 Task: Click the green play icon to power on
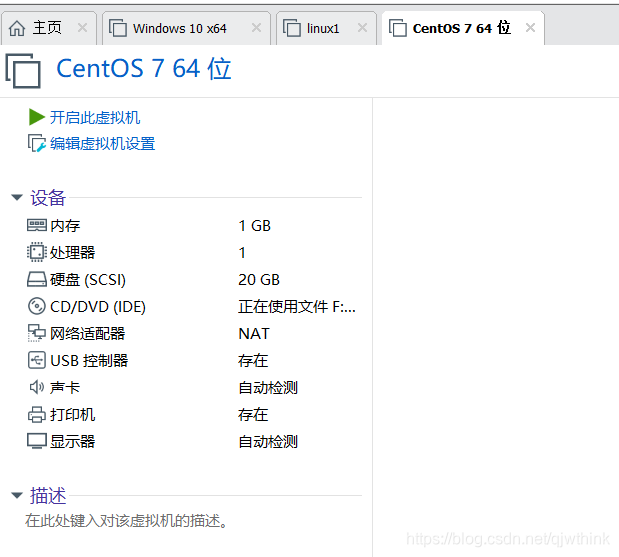pos(37,117)
